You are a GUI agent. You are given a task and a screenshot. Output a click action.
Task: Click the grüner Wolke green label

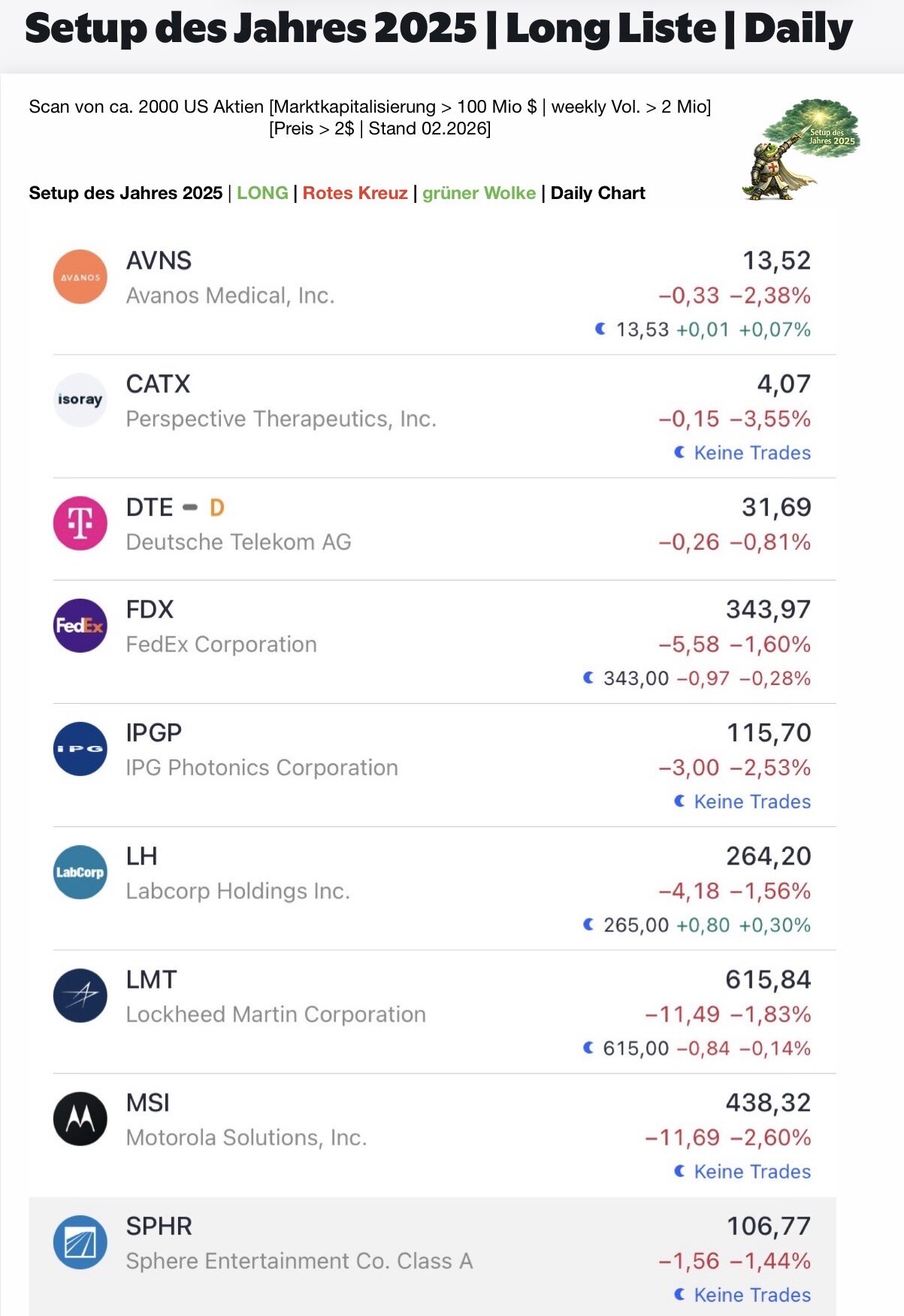pos(479,193)
